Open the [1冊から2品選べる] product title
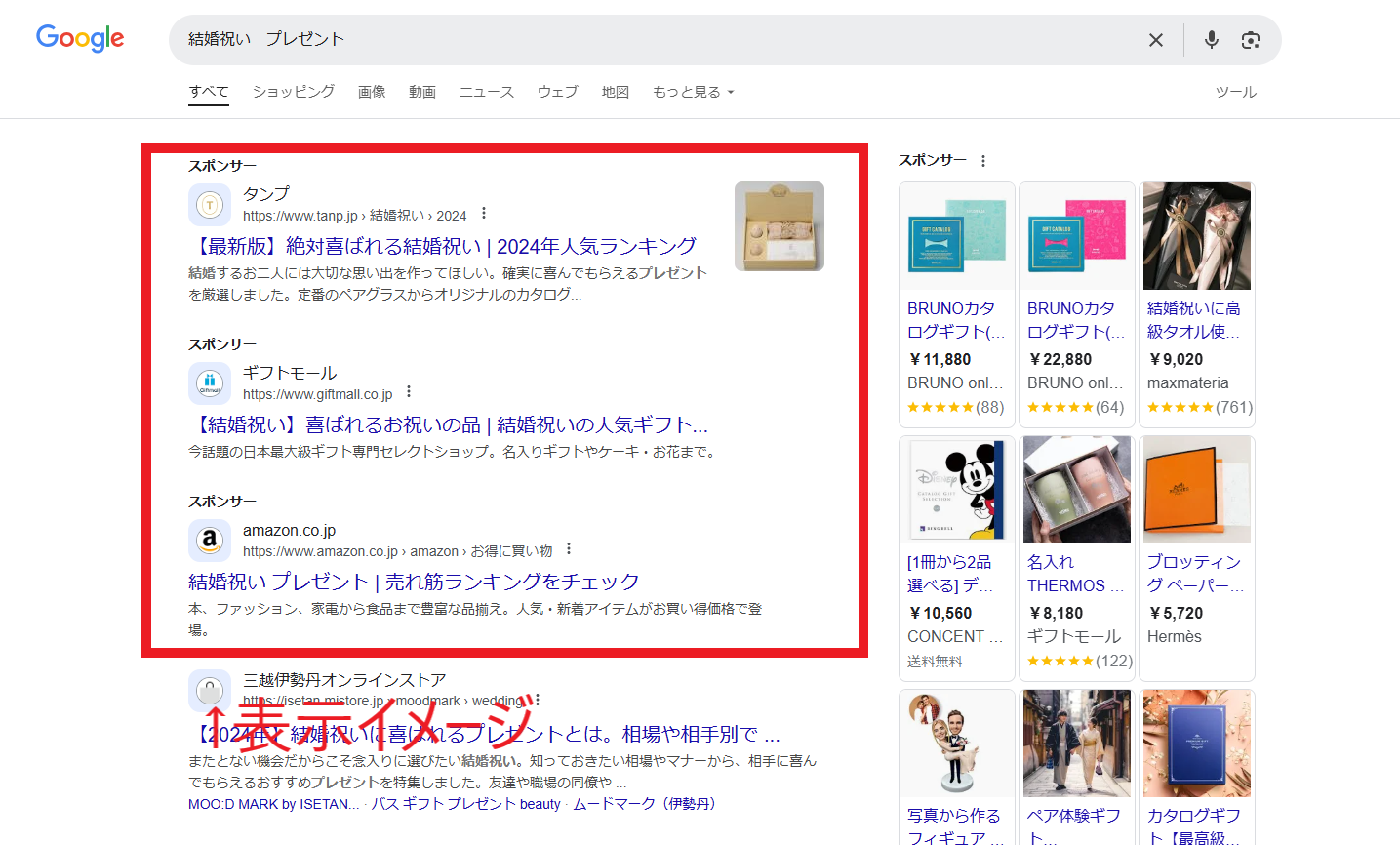 point(951,574)
